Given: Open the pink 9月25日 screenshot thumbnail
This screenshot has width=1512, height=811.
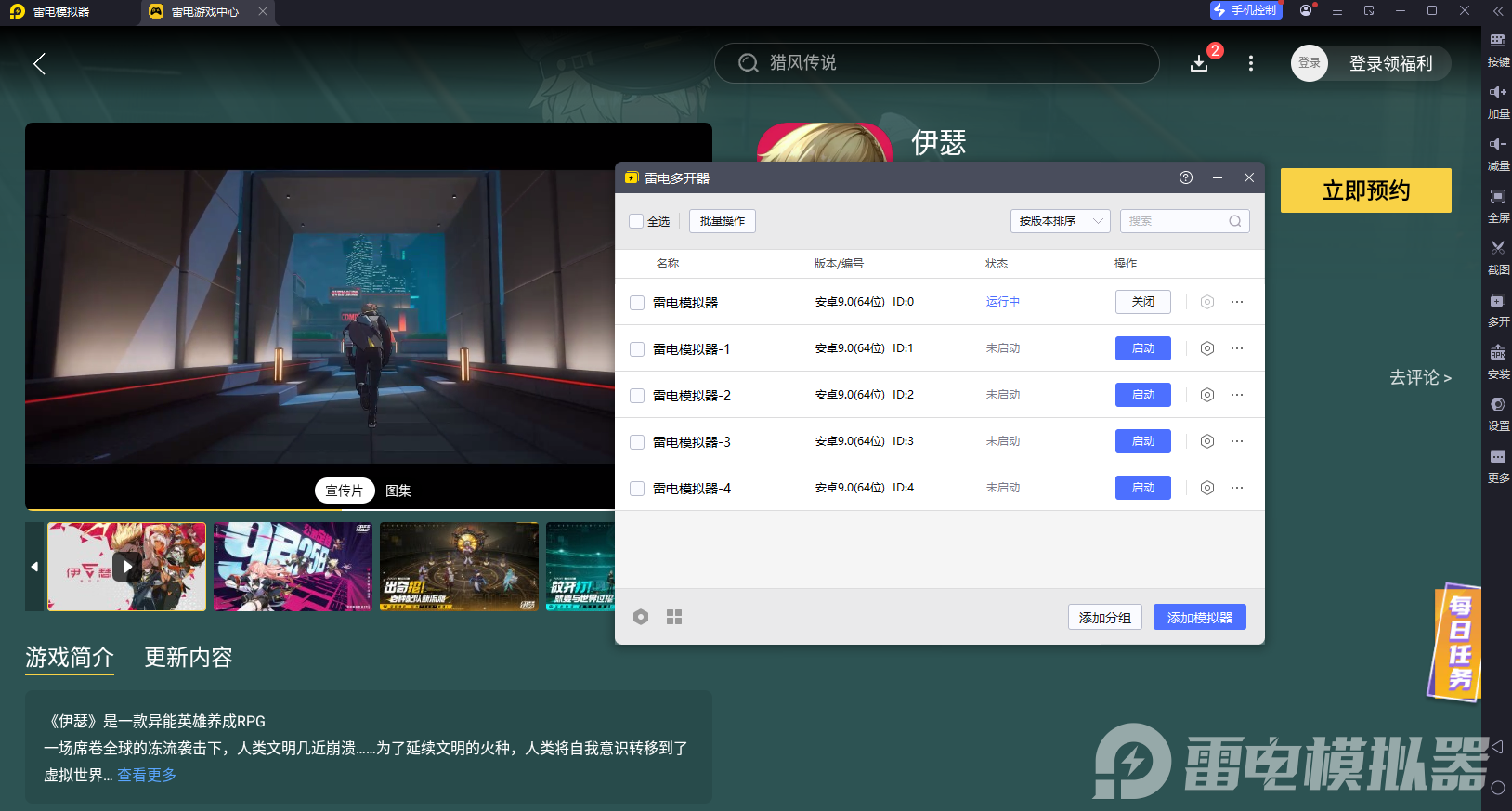Looking at the screenshot, I should click(x=293, y=567).
